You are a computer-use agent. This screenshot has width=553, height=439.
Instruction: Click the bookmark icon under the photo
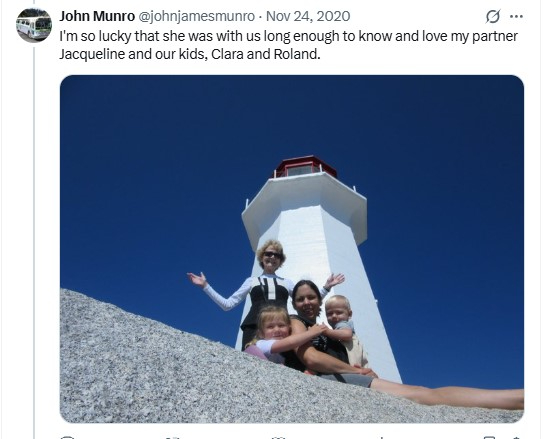(489, 437)
